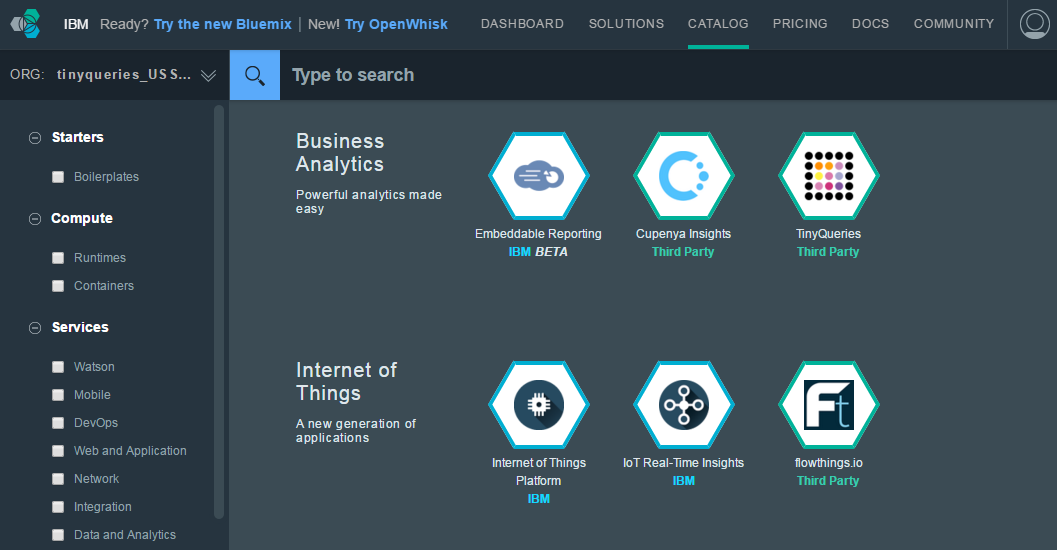
Task: Click the Cupenya Insights label
Action: (x=684, y=234)
